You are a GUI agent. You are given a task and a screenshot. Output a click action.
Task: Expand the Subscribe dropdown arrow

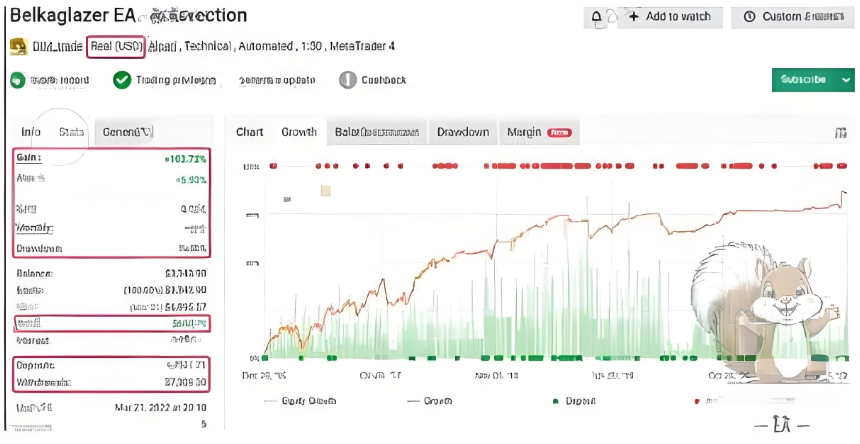846,80
